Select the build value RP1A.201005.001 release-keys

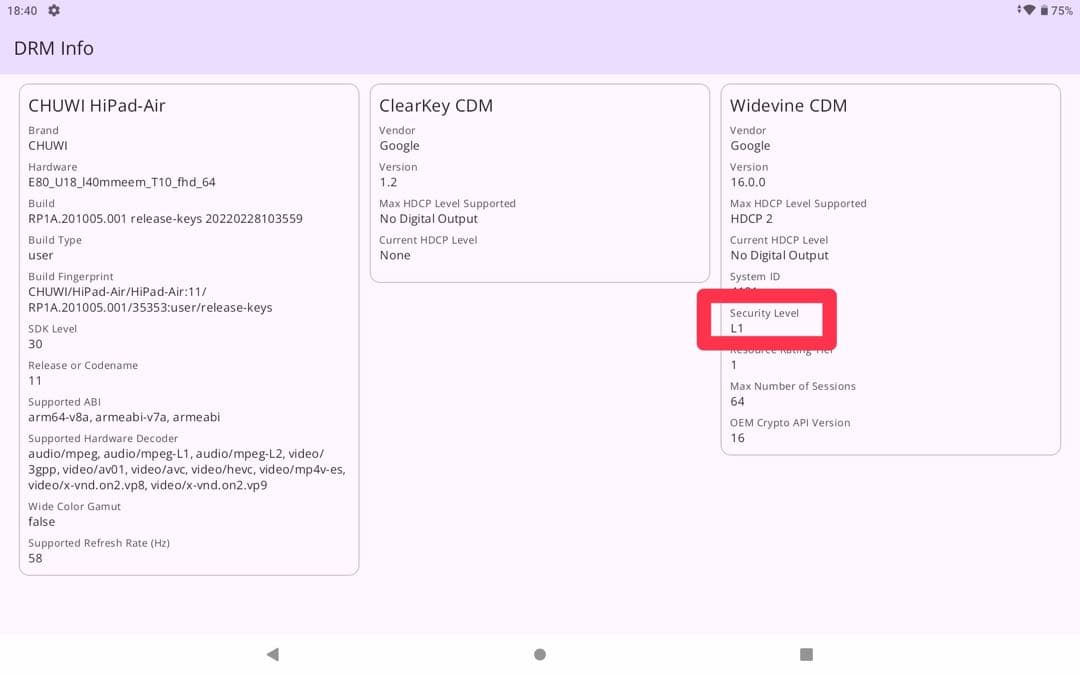click(x=165, y=218)
